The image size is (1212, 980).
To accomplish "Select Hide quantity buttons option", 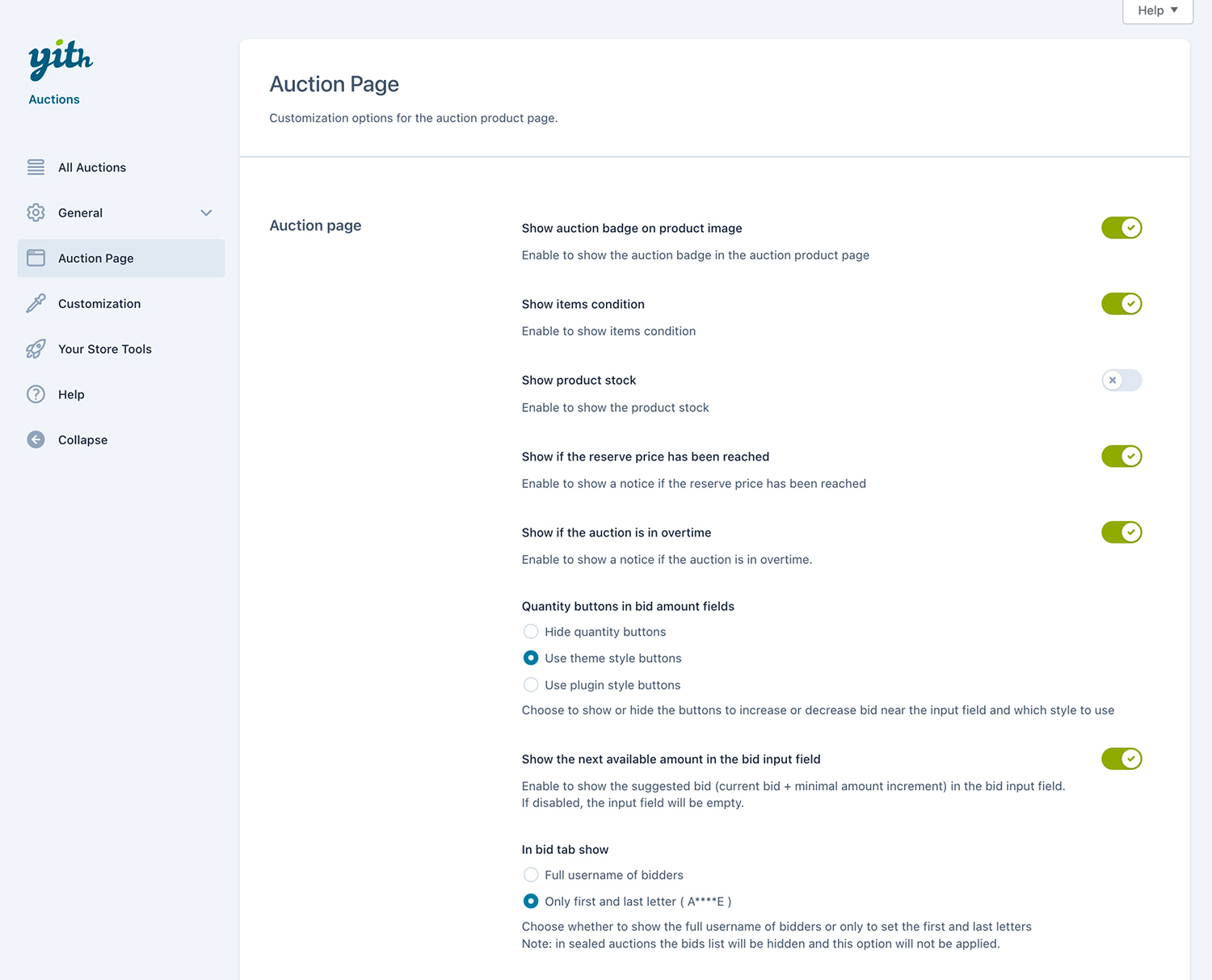I will pyautogui.click(x=531, y=632).
